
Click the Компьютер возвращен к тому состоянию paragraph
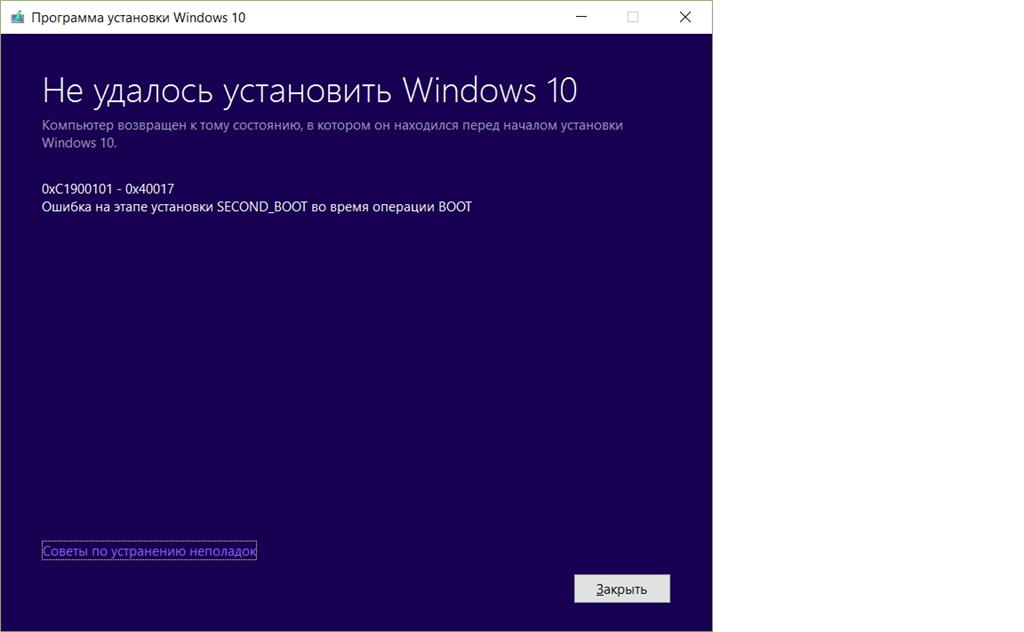click(x=332, y=133)
